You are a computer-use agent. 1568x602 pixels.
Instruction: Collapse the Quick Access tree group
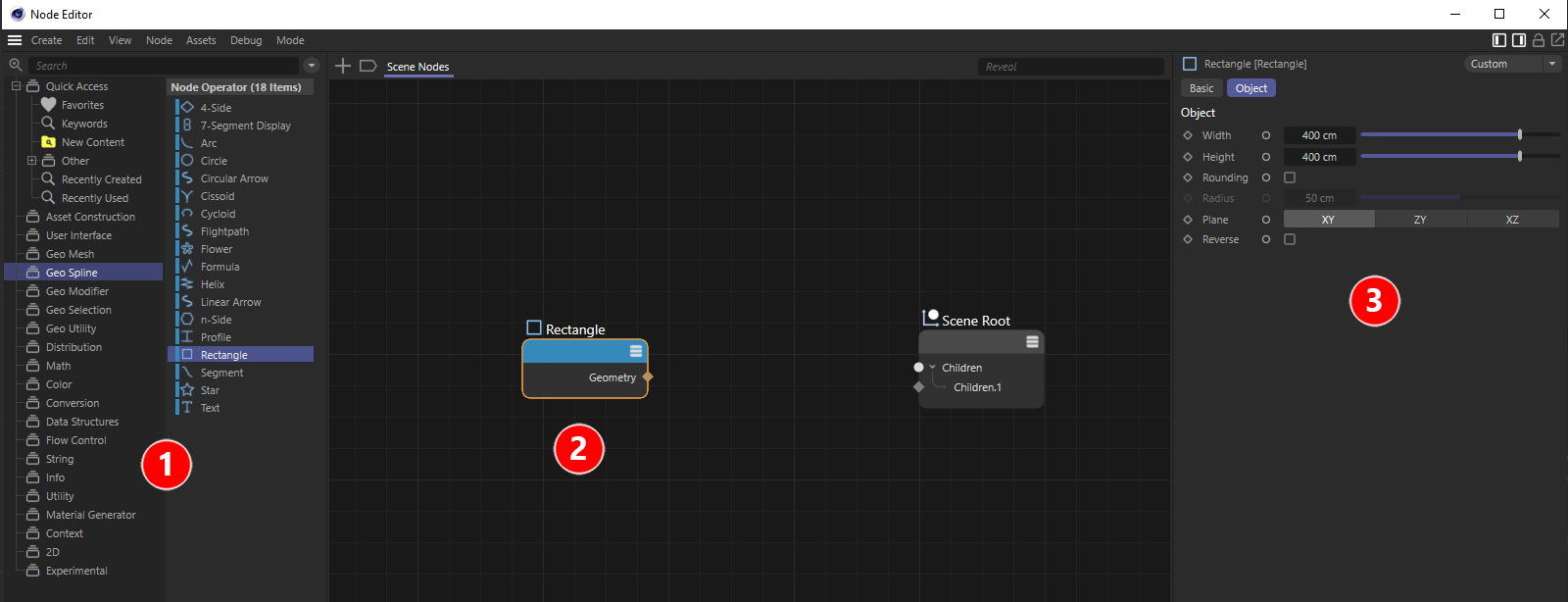tap(16, 86)
